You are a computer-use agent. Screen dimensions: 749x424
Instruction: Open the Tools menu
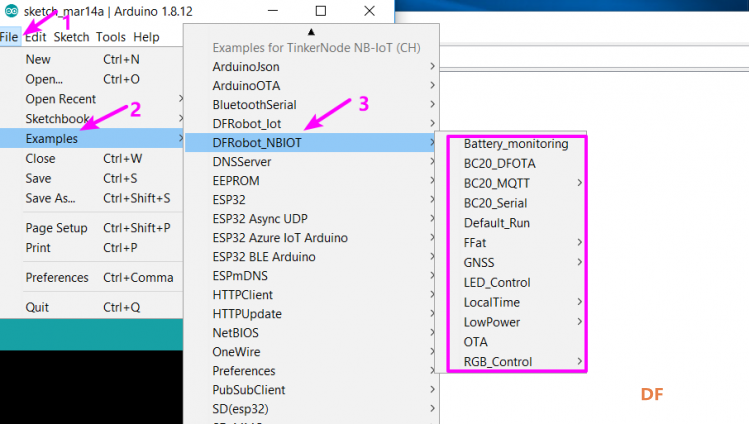(110, 37)
